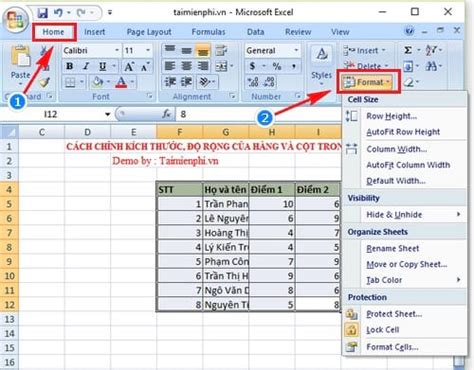Apply the red font color
The height and width of the screenshot is (370, 474).
point(121,82)
